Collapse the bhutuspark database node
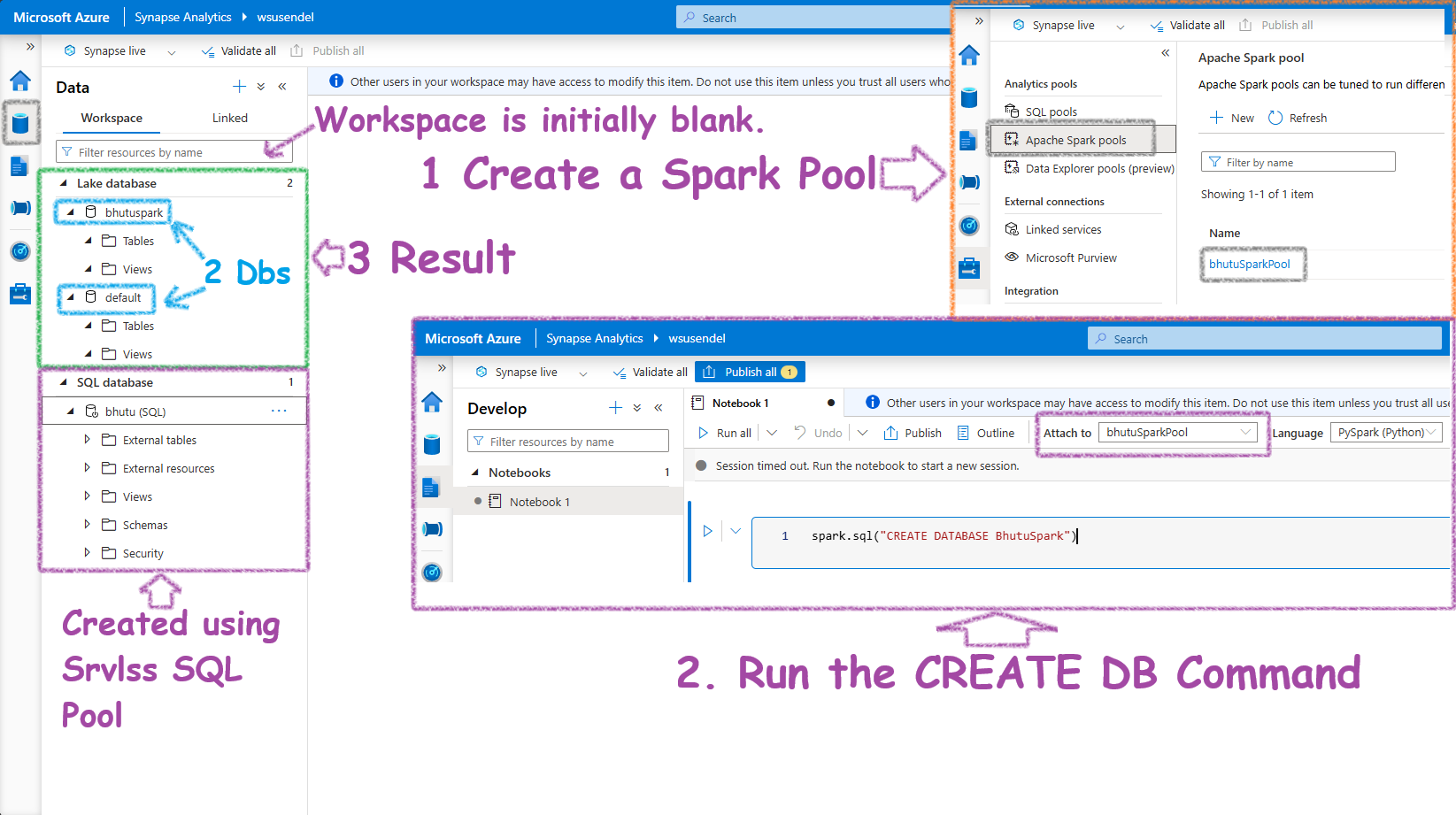1456x815 pixels. point(71,212)
